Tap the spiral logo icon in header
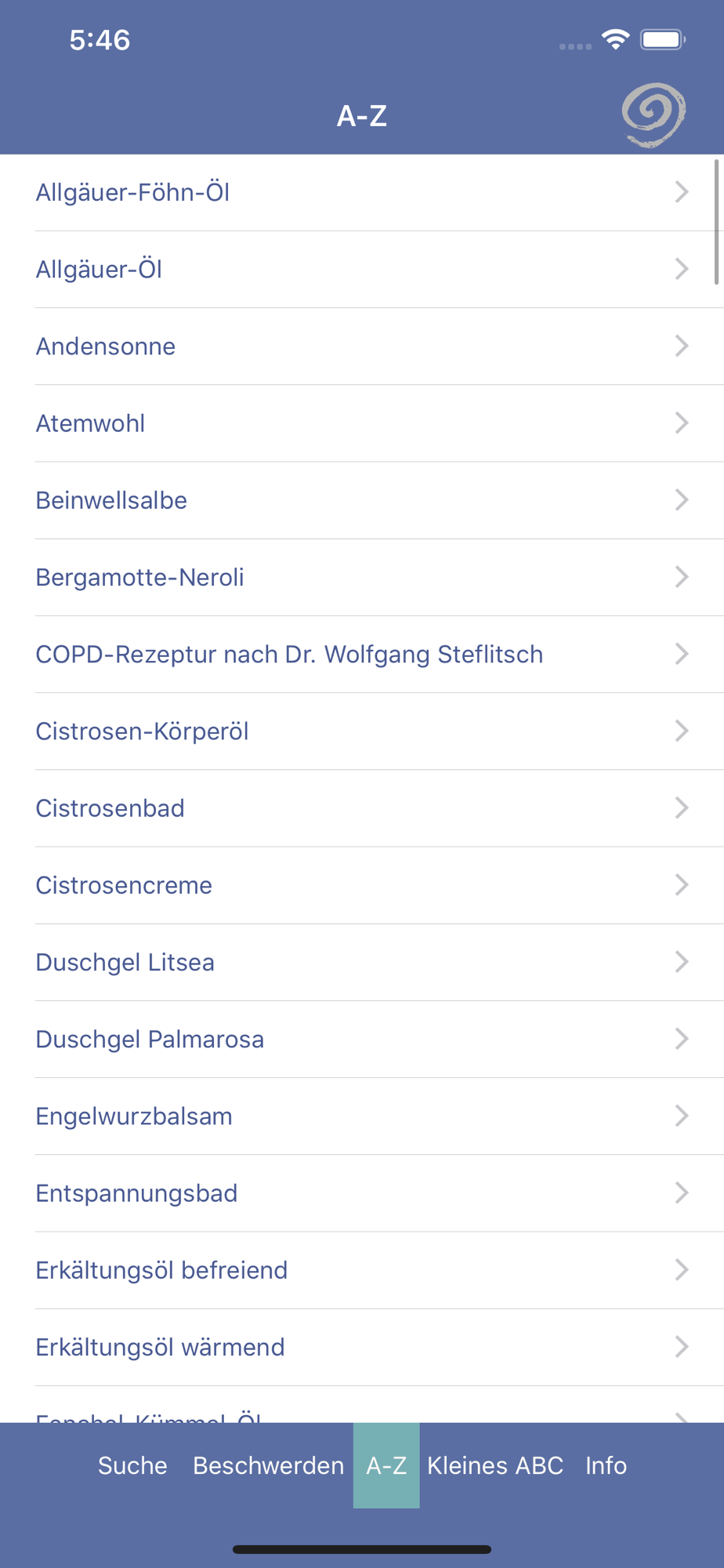724x1568 pixels. tap(653, 115)
